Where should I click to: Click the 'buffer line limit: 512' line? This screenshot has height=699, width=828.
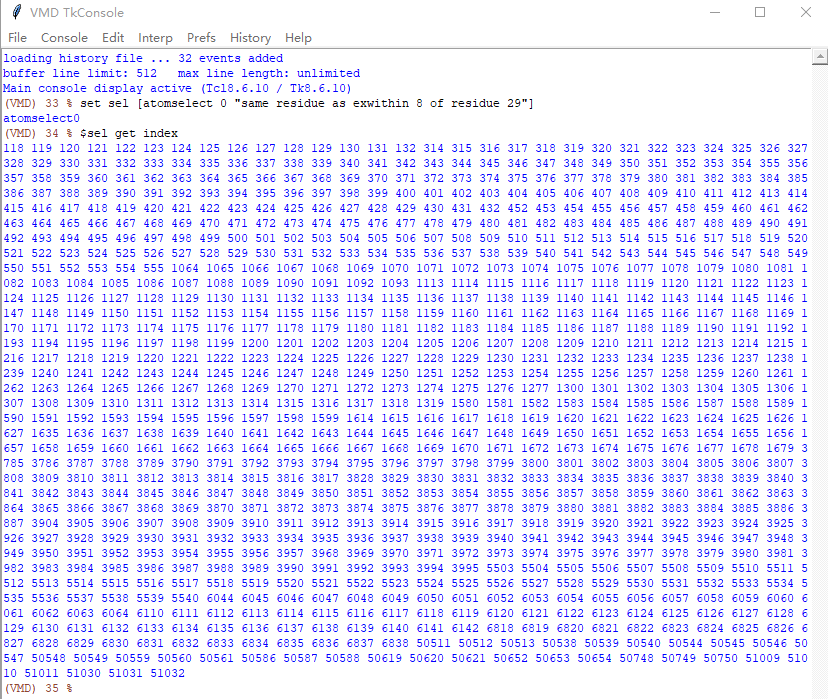click(x=182, y=73)
